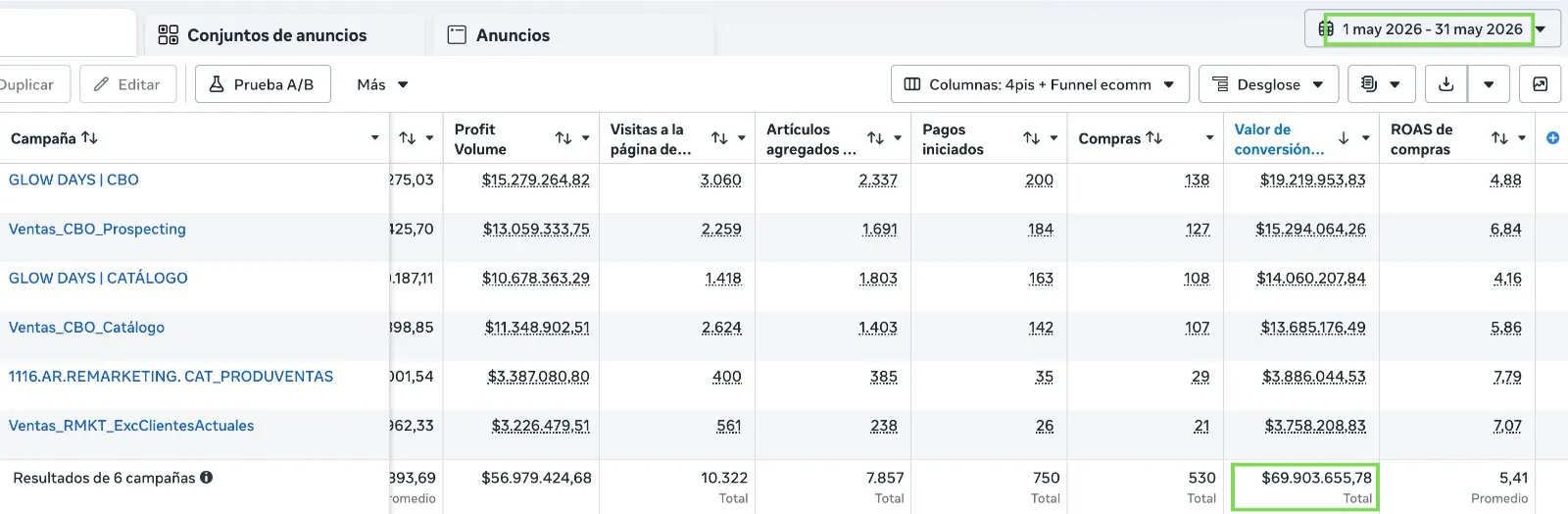Sort by Artículos agregados column
The image size is (1568, 514).
[875, 138]
